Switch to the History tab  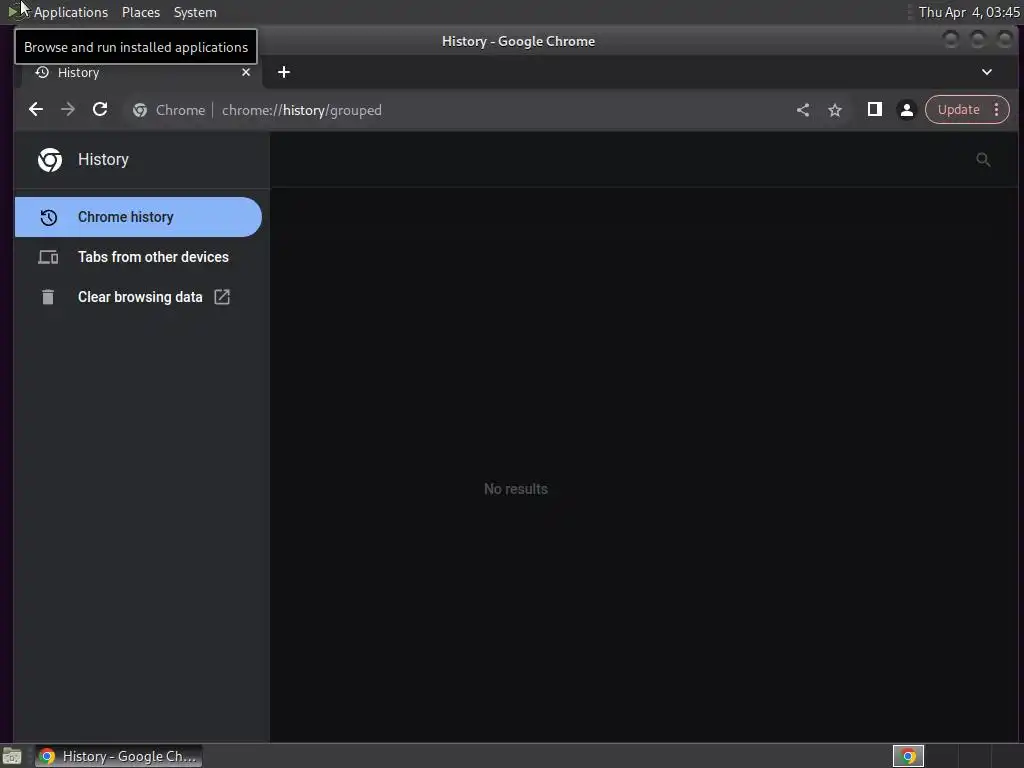(x=143, y=72)
